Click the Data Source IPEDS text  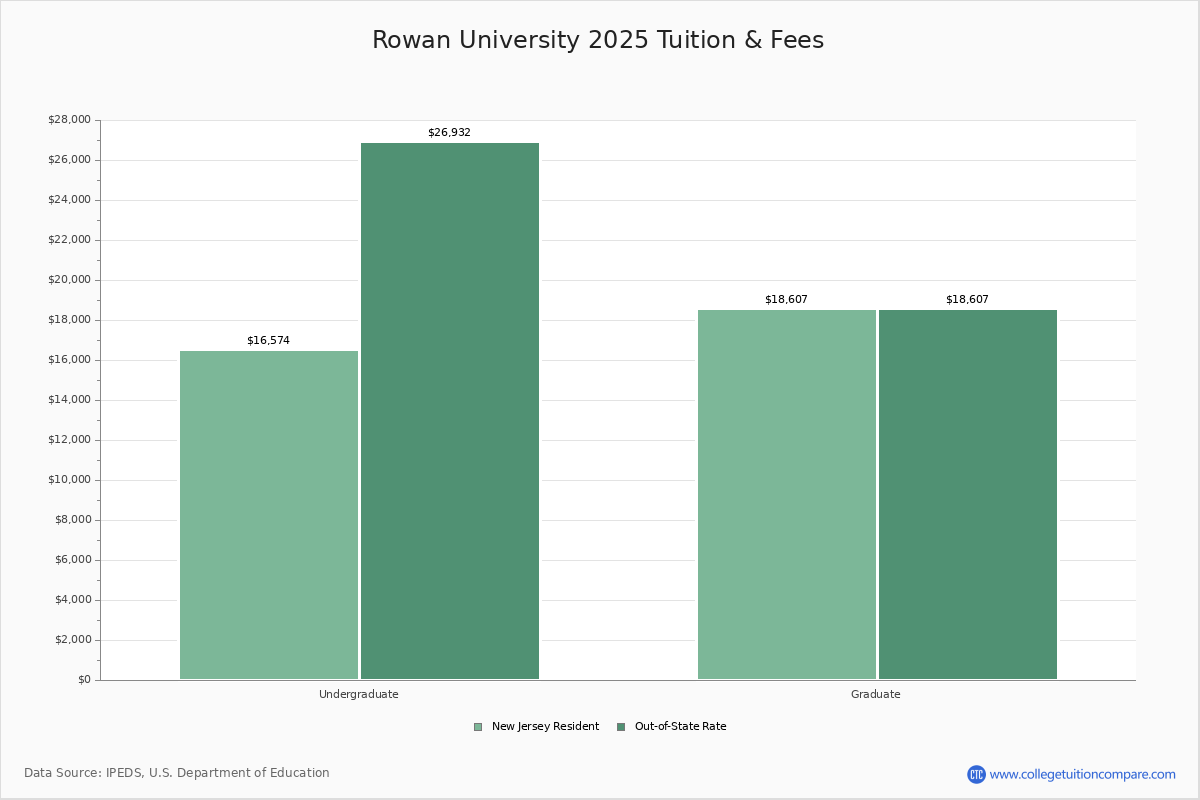tap(177, 773)
